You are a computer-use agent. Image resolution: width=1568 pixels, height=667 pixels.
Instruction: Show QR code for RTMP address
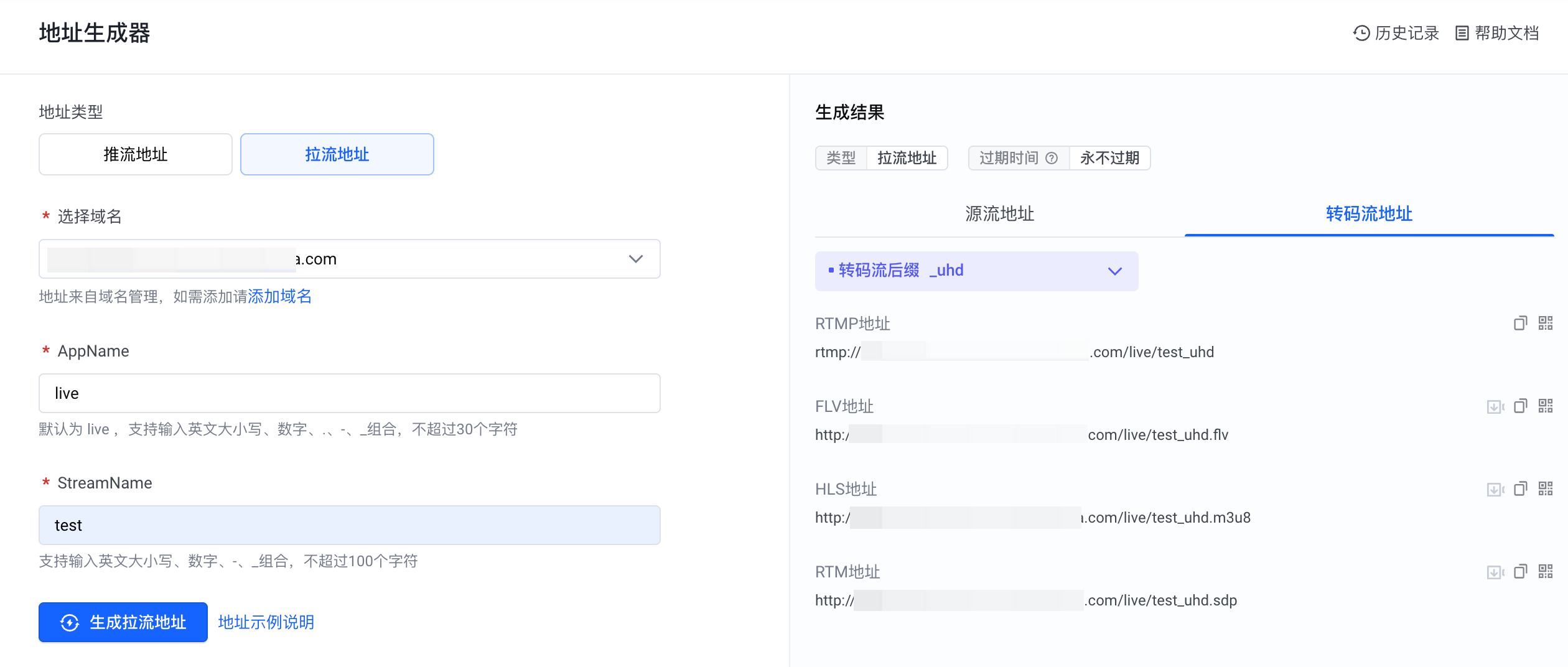pos(1546,323)
